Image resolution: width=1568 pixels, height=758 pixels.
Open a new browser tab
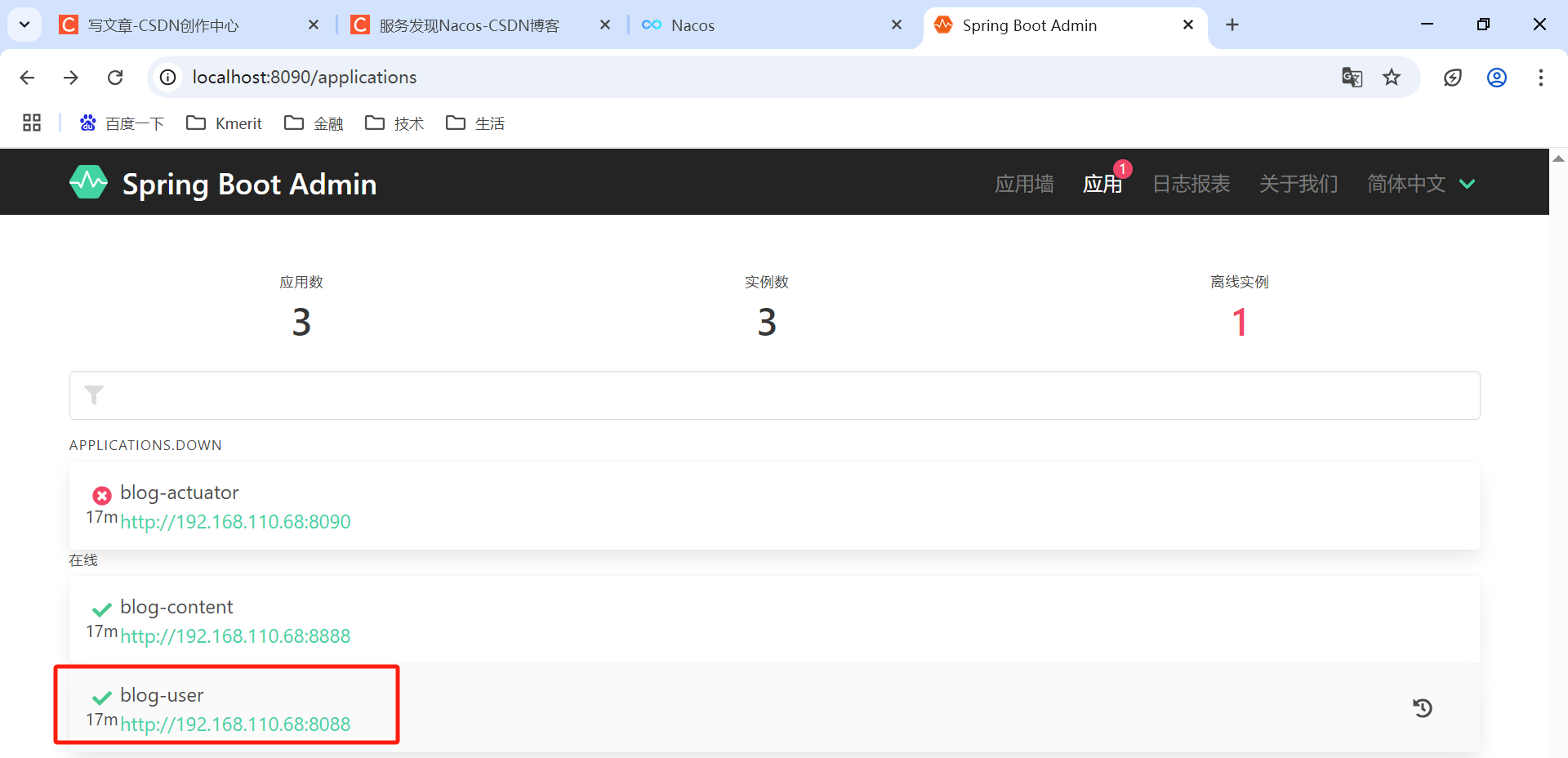click(x=1232, y=25)
